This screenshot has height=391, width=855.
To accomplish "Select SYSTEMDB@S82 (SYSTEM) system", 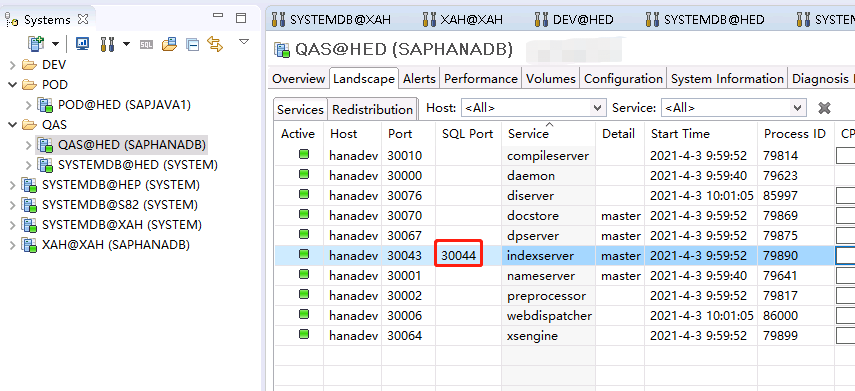I will [x=120, y=205].
